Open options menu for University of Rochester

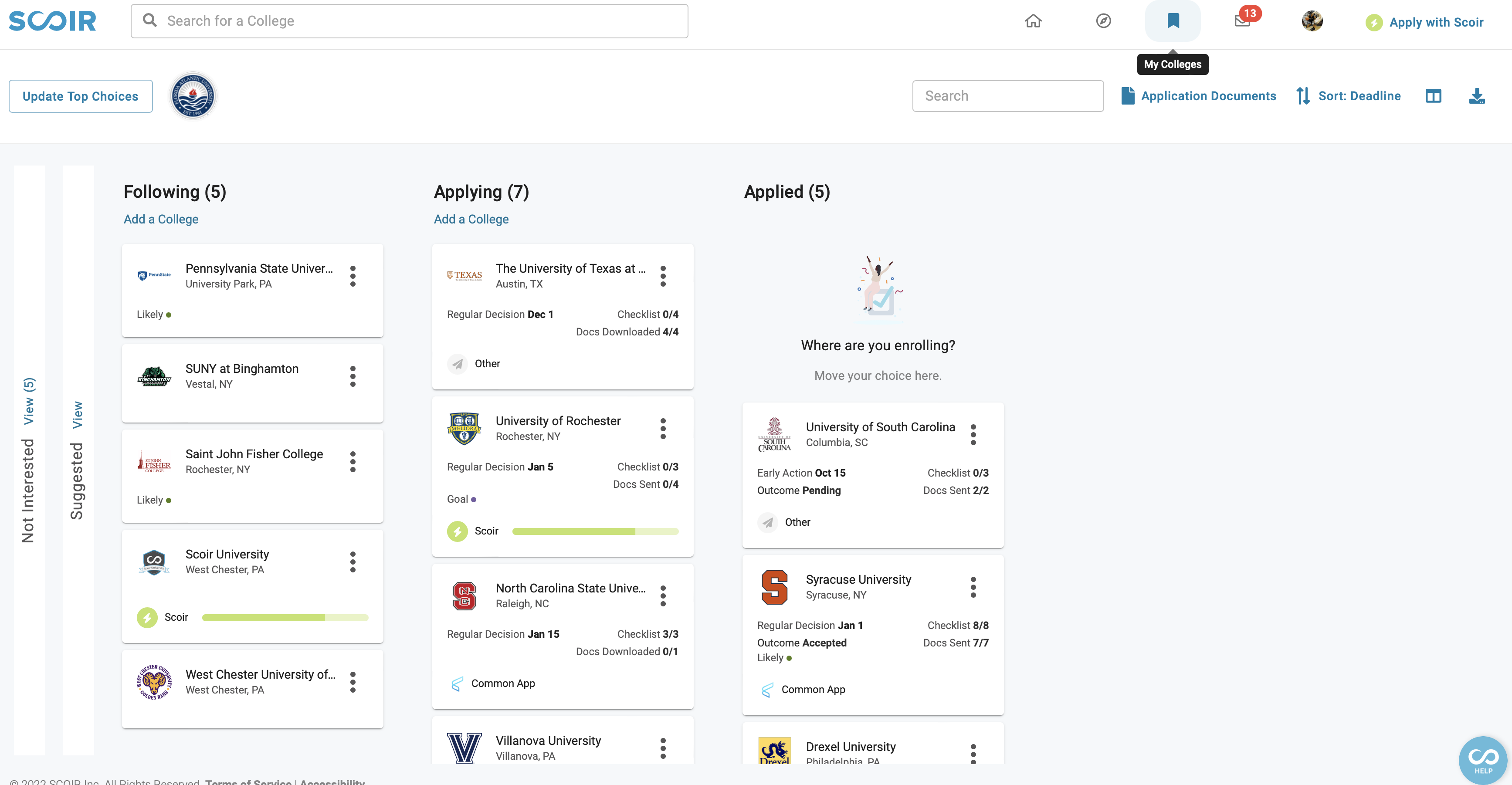[x=663, y=428]
